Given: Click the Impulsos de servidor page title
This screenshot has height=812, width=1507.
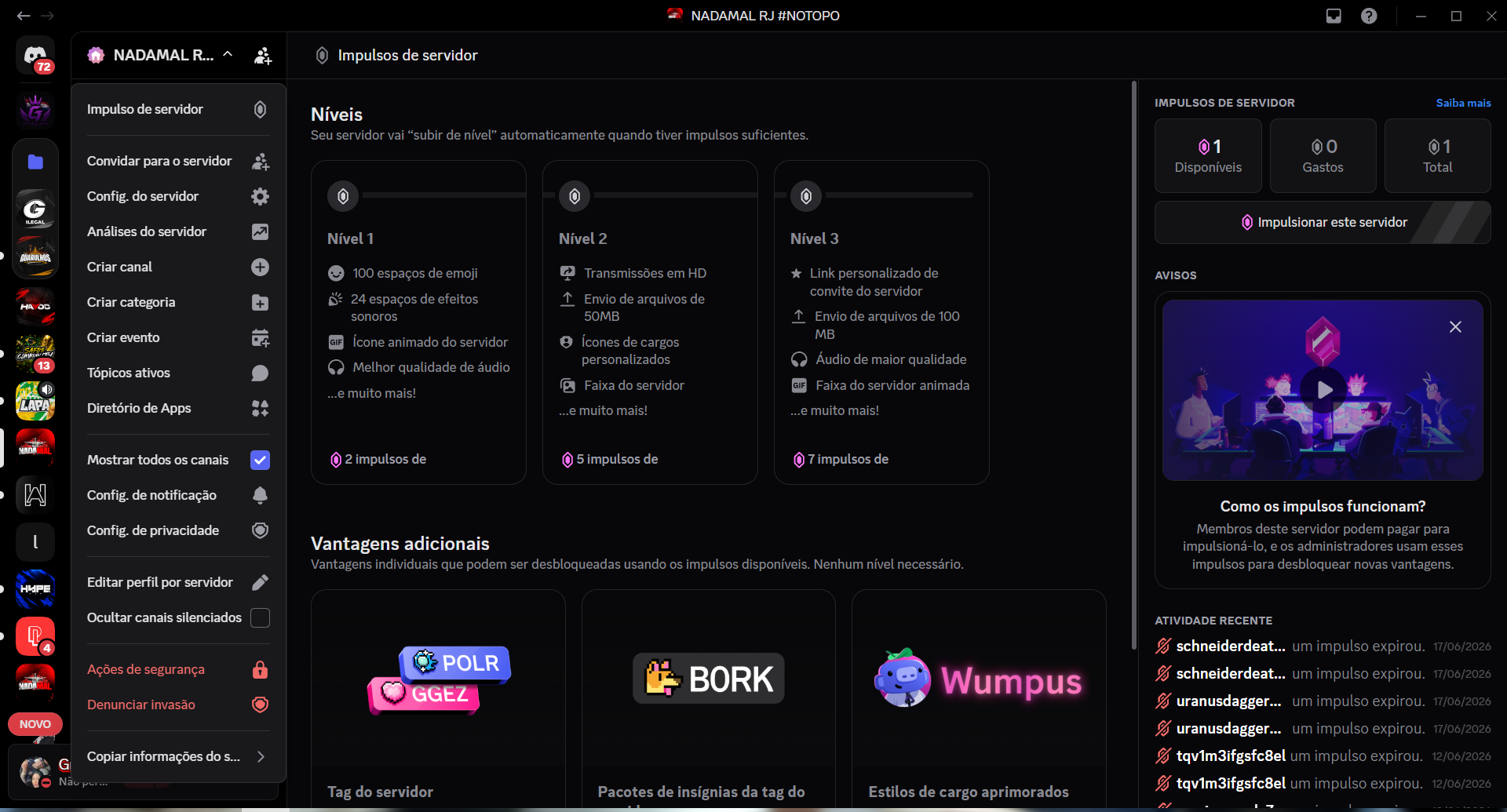Looking at the screenshot, I should tap(407, 56).
